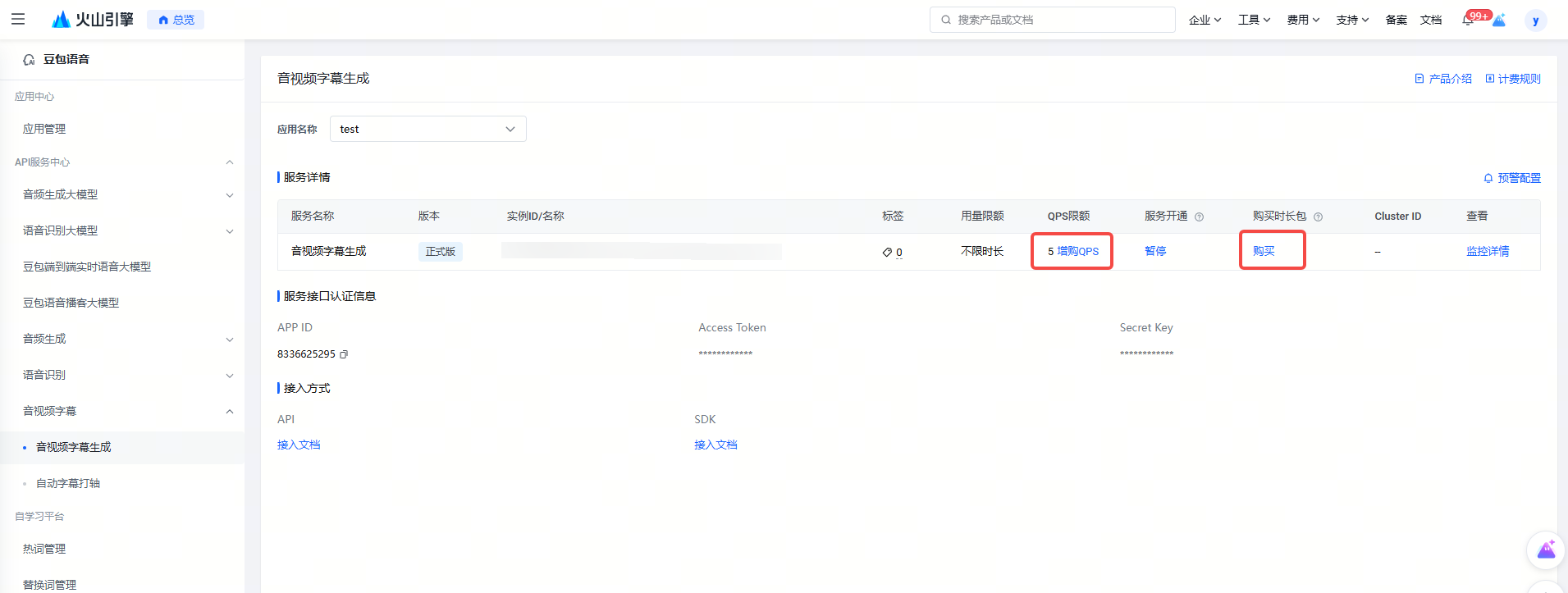Viewport: 1568px width, 593px height.
Task: Click the 火山引擎 logo
Action: pyautogui.click(x=92, y=20)
